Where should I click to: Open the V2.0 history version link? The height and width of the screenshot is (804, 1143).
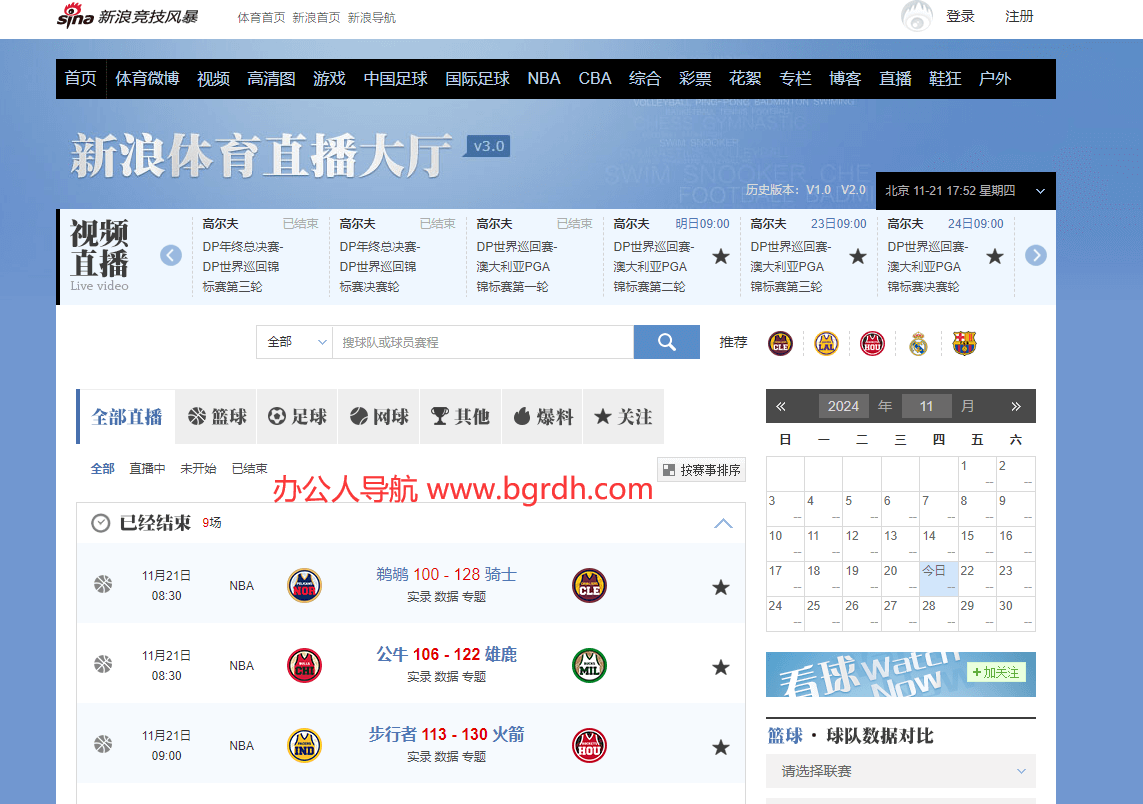click(x=854, y=190)
